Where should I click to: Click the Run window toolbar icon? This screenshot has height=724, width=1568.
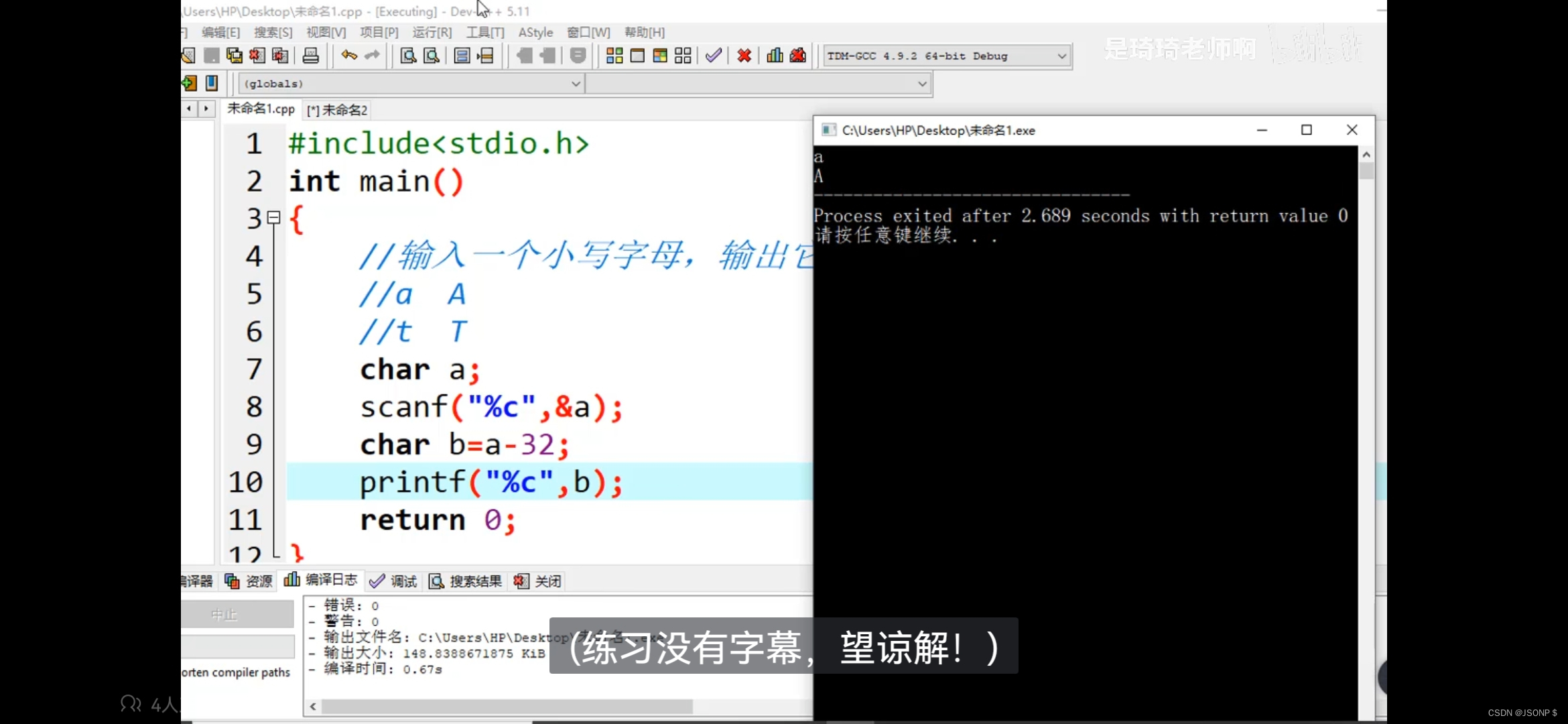[637, 56]
